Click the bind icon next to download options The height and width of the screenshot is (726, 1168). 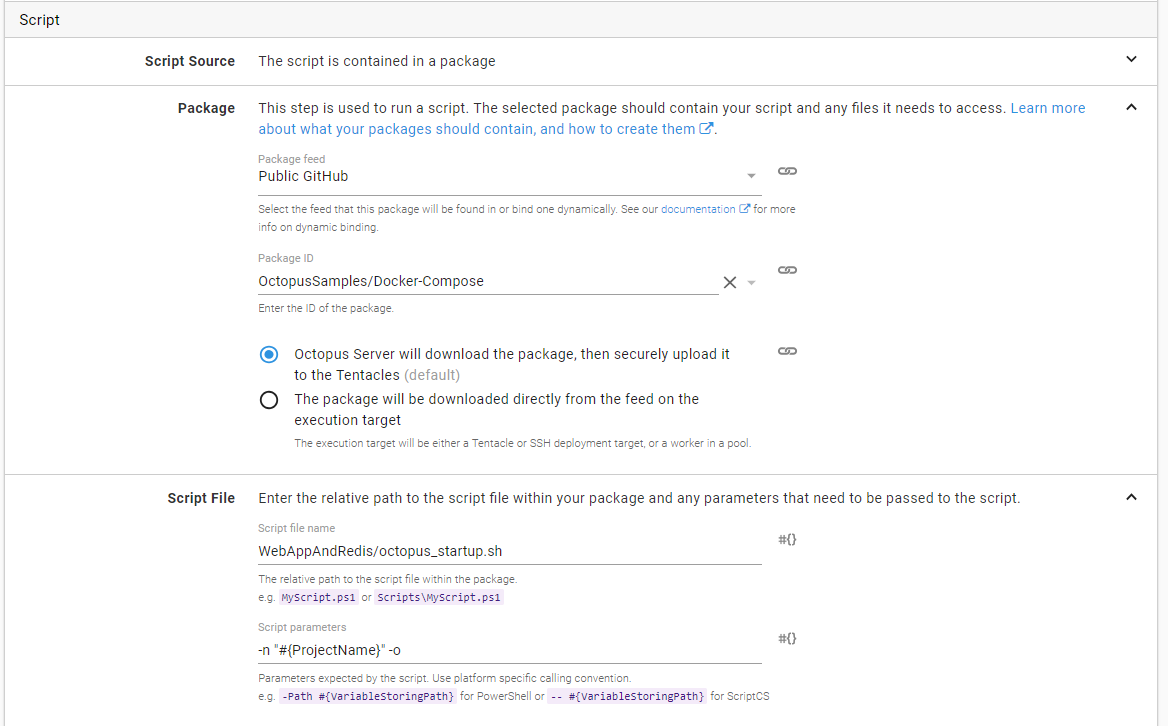pyautogui.click(x=787, y=351)
